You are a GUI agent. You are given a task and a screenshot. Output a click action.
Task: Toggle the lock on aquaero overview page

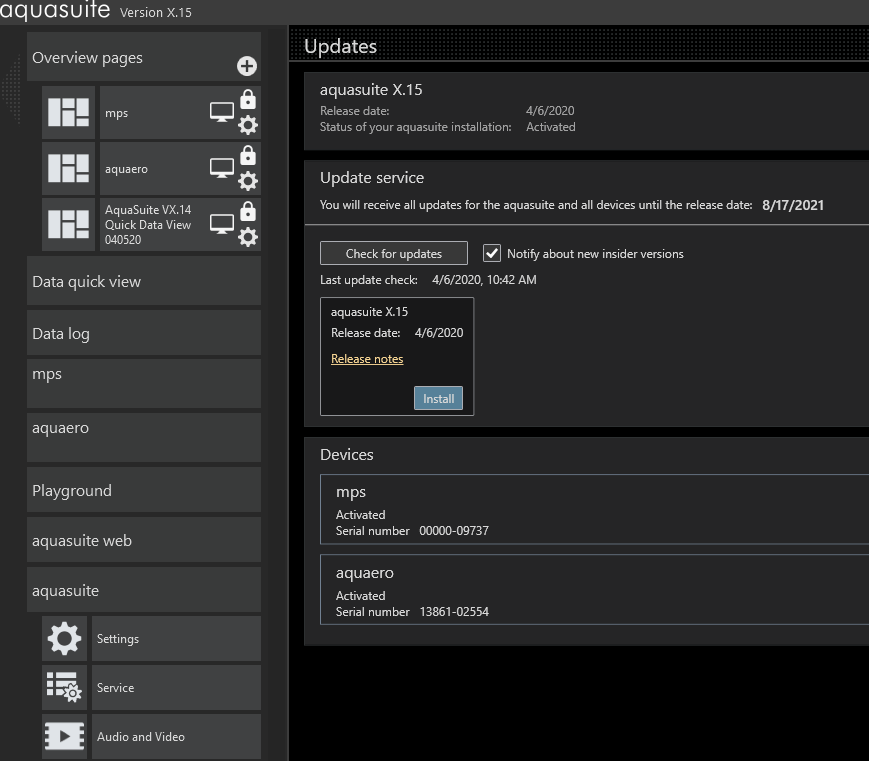click(x=247, y=156)
